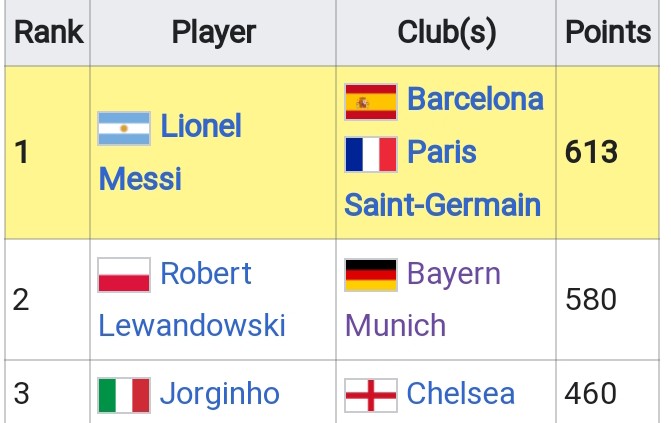This screenshot has height=423, width=671.
Task: Open the Barcelona club link
Action: [x=475, y=99]
